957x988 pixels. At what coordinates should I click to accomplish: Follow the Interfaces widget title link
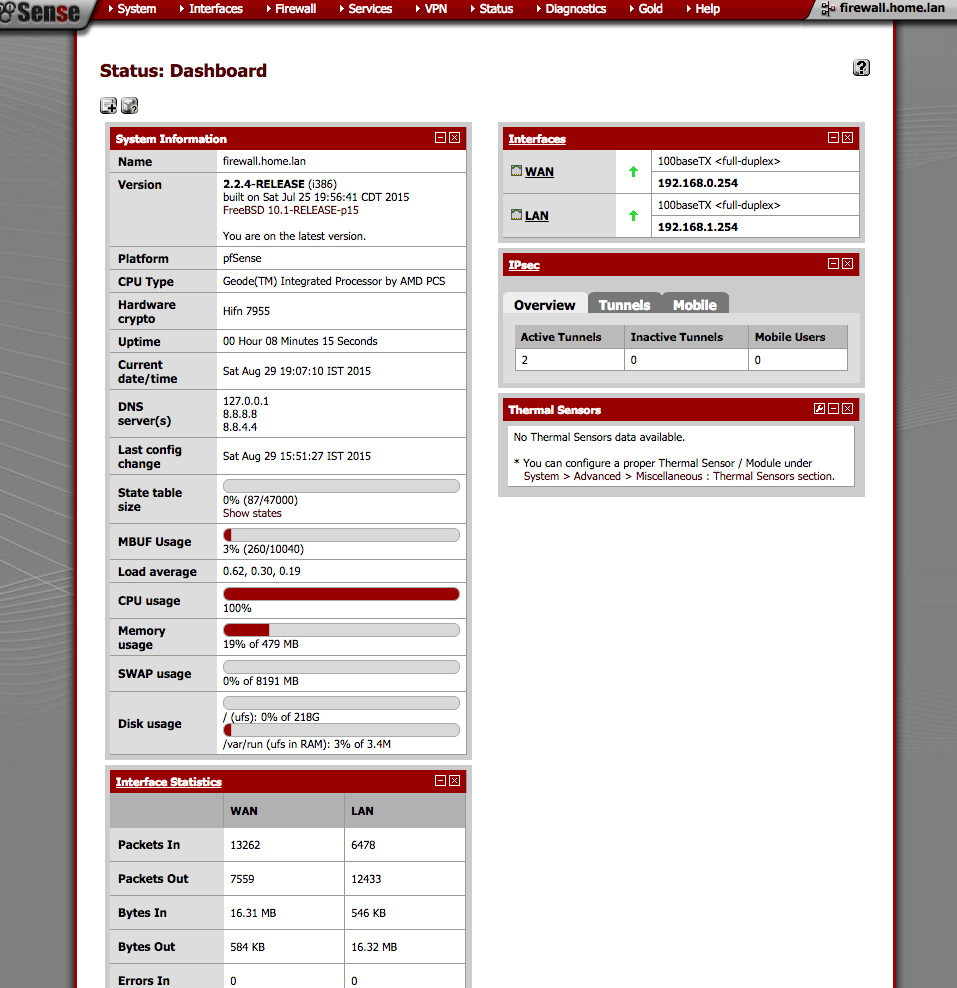[x=537, y=139]
